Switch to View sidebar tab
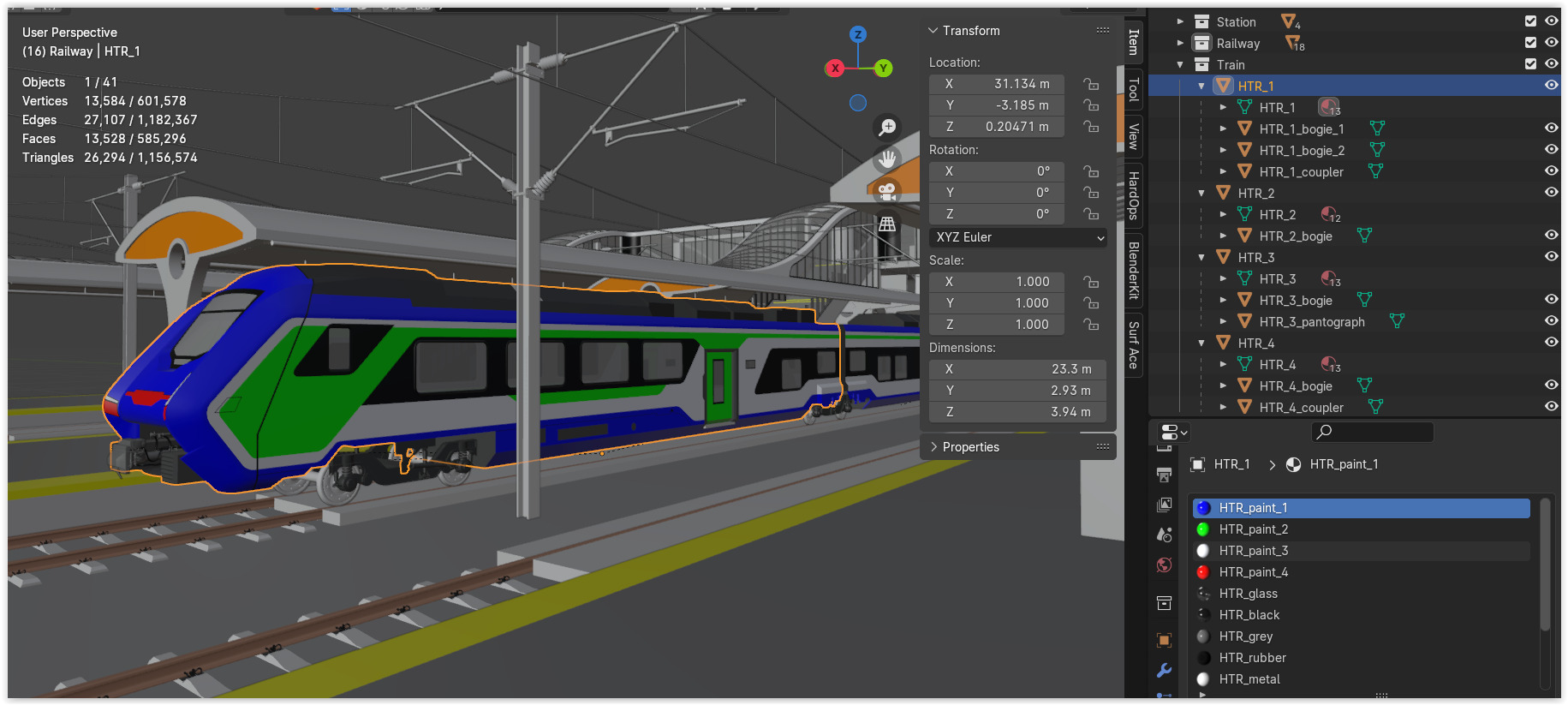The width and height of the screenshot is (1568, 705). click(1134, 137)
